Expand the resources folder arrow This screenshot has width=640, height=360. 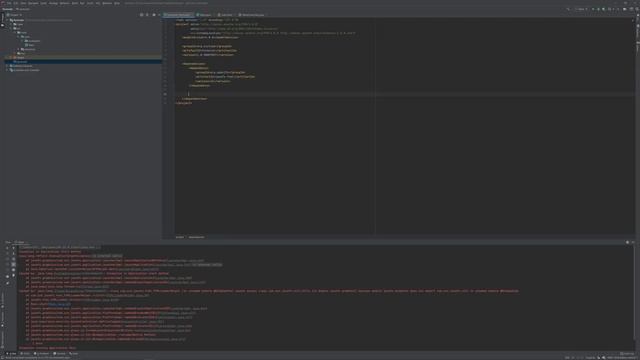click(18, 49)
